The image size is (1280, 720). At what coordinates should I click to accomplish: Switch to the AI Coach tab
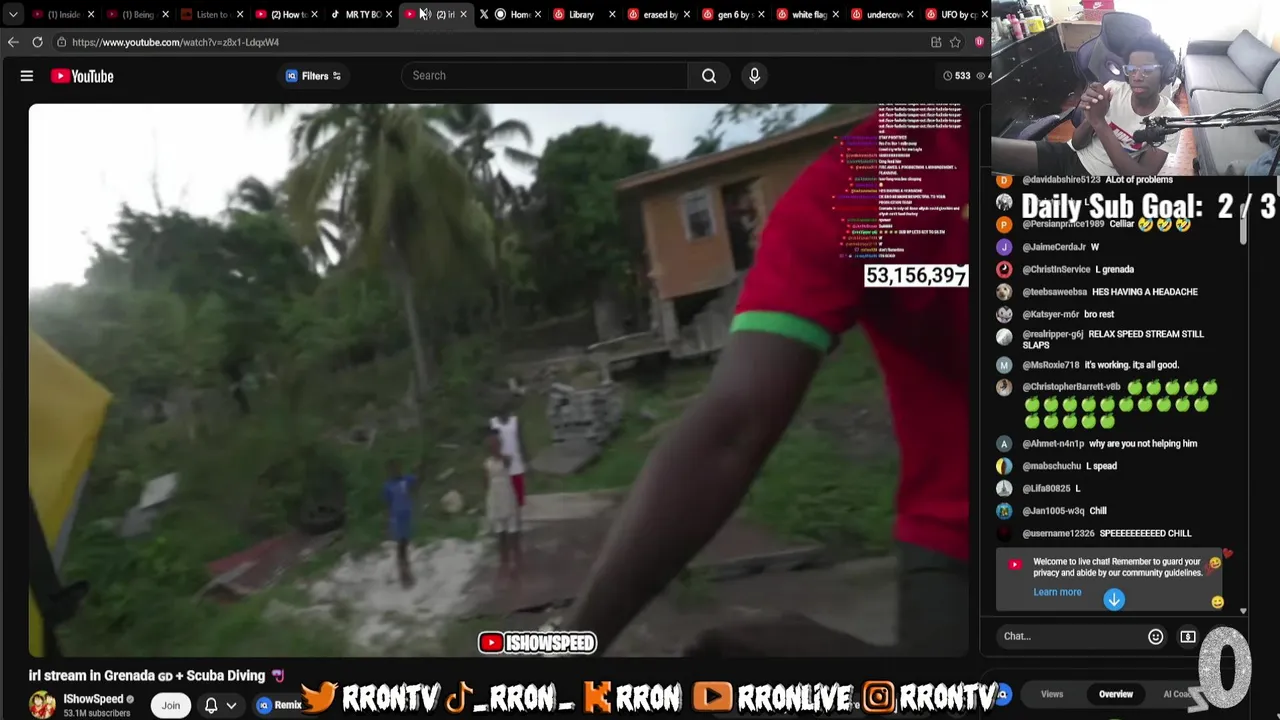[x=1178, y=694]
